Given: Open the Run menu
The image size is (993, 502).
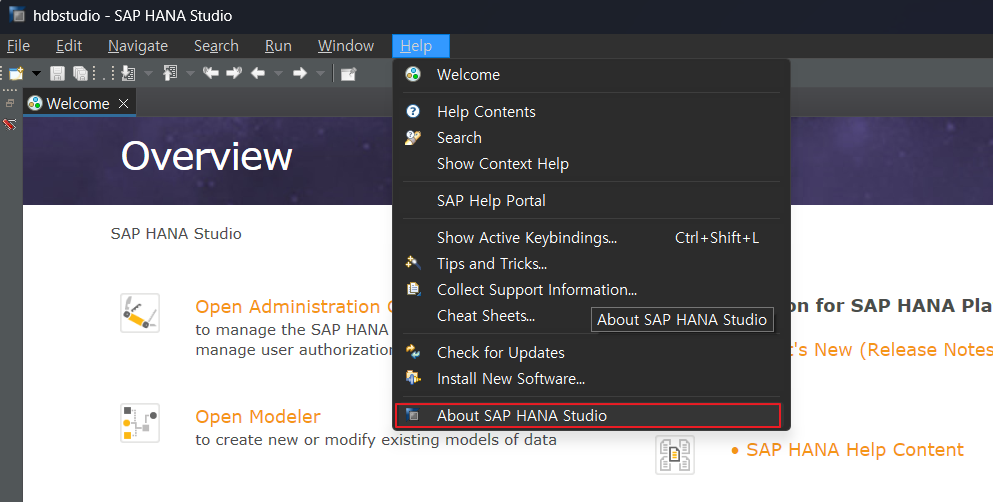Looking at the screenshot, I should pyautogui.click(x=278, y=46).
